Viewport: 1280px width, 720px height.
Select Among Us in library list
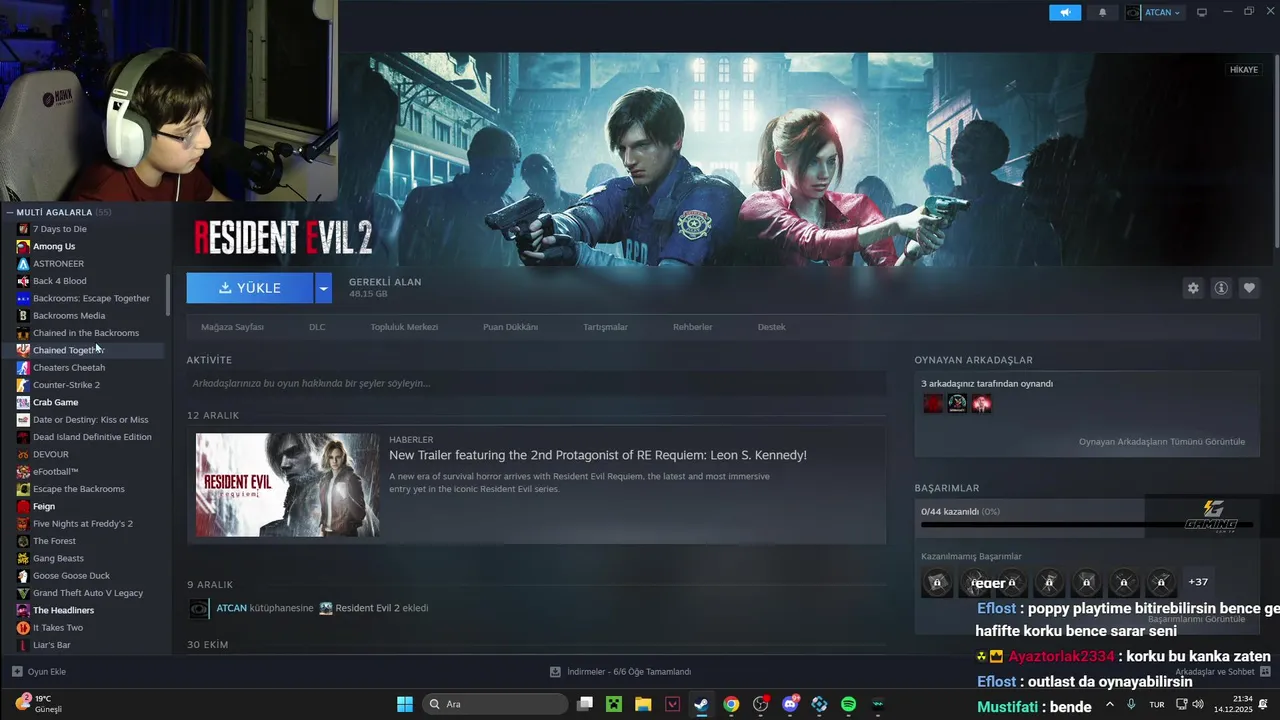click(x=54, y=246)
